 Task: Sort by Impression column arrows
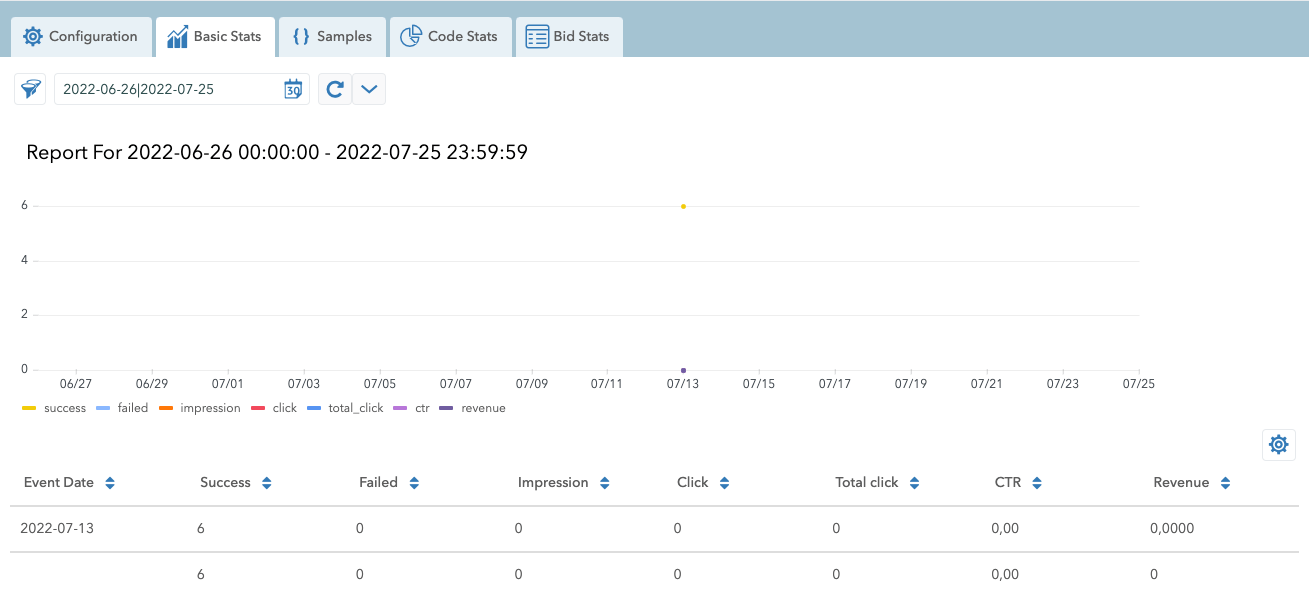click(x=605, y=483)
